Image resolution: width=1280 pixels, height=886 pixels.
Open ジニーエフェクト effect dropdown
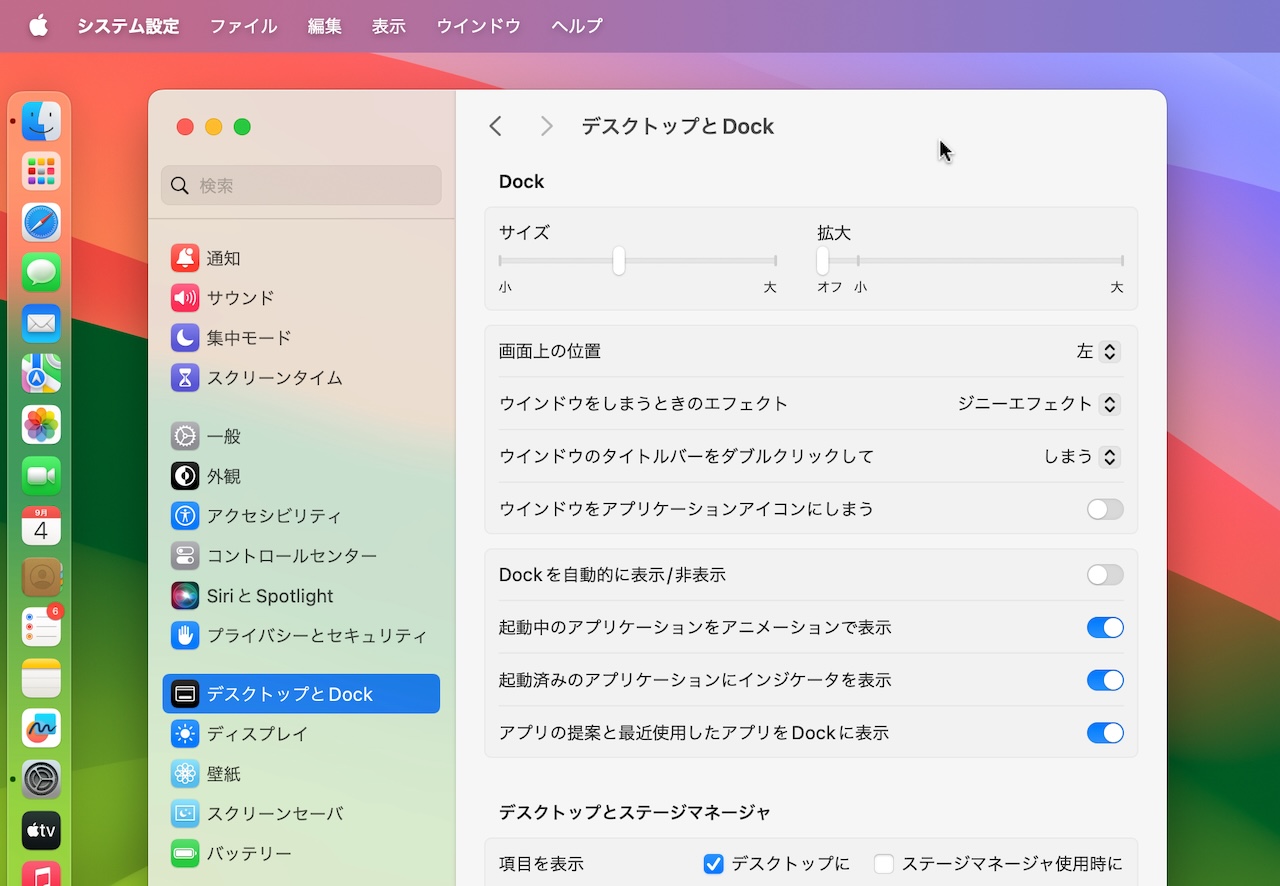coord(1038,404)
